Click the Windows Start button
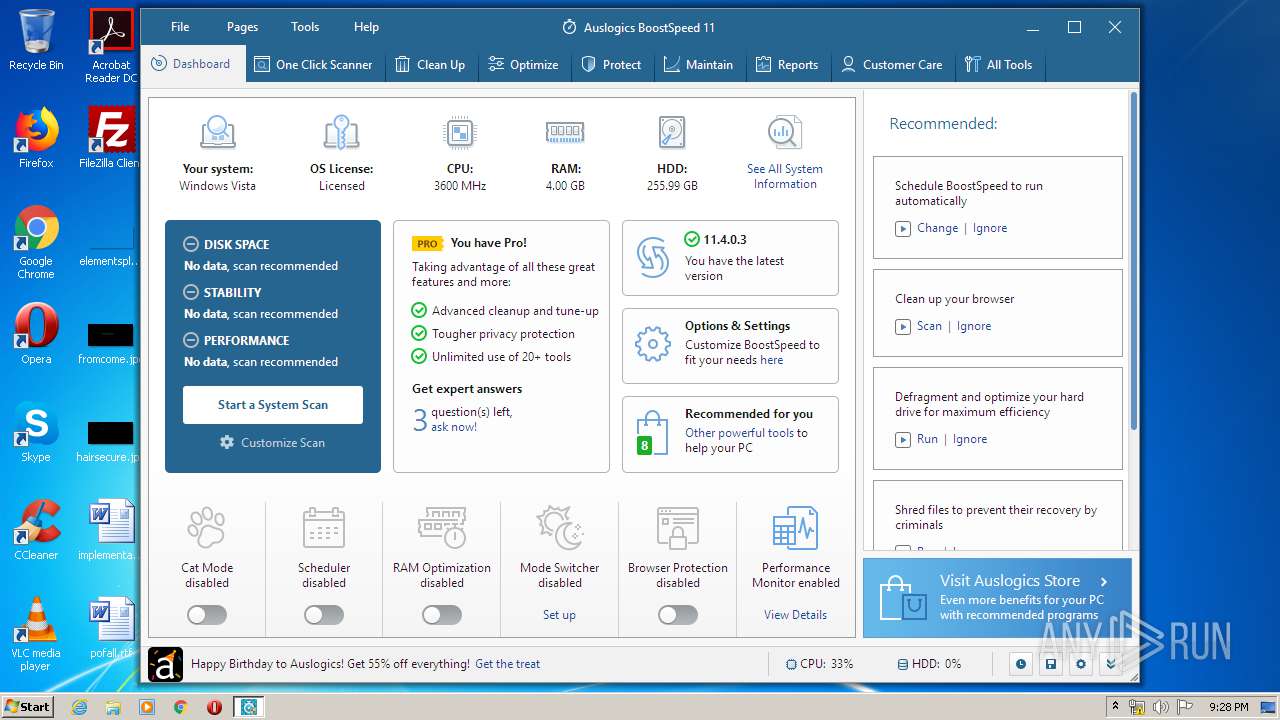Screen dimensions: 1280x720 [x=27, y=707]
